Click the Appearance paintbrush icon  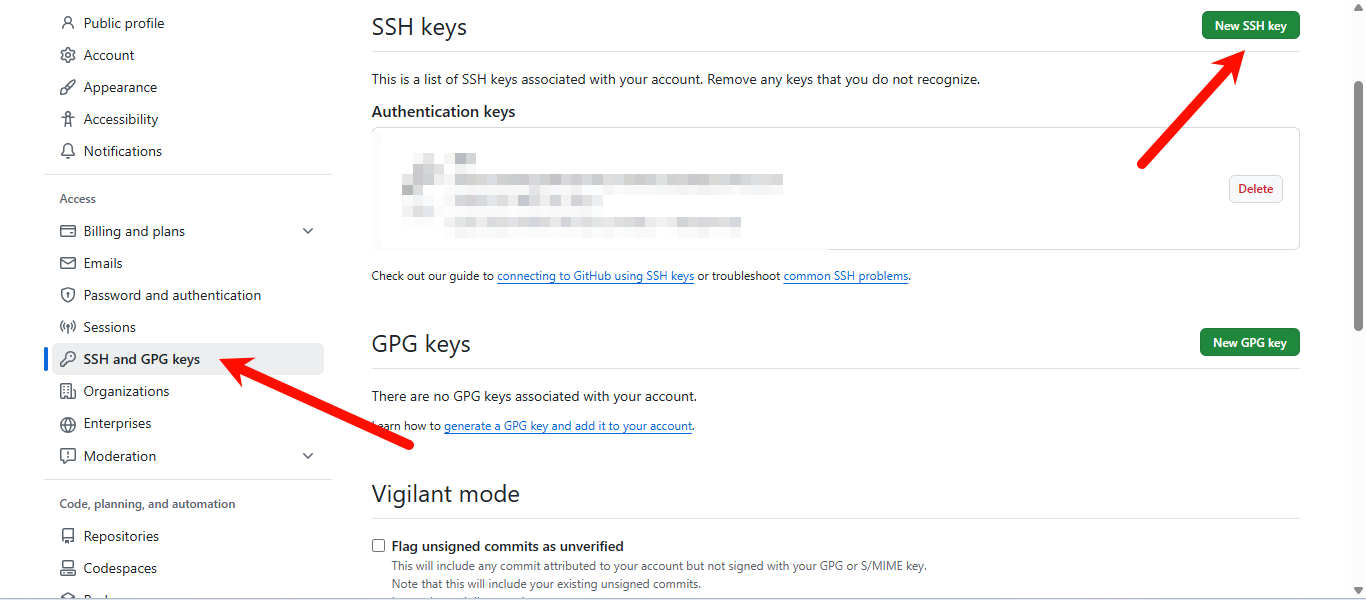point(68,87)
